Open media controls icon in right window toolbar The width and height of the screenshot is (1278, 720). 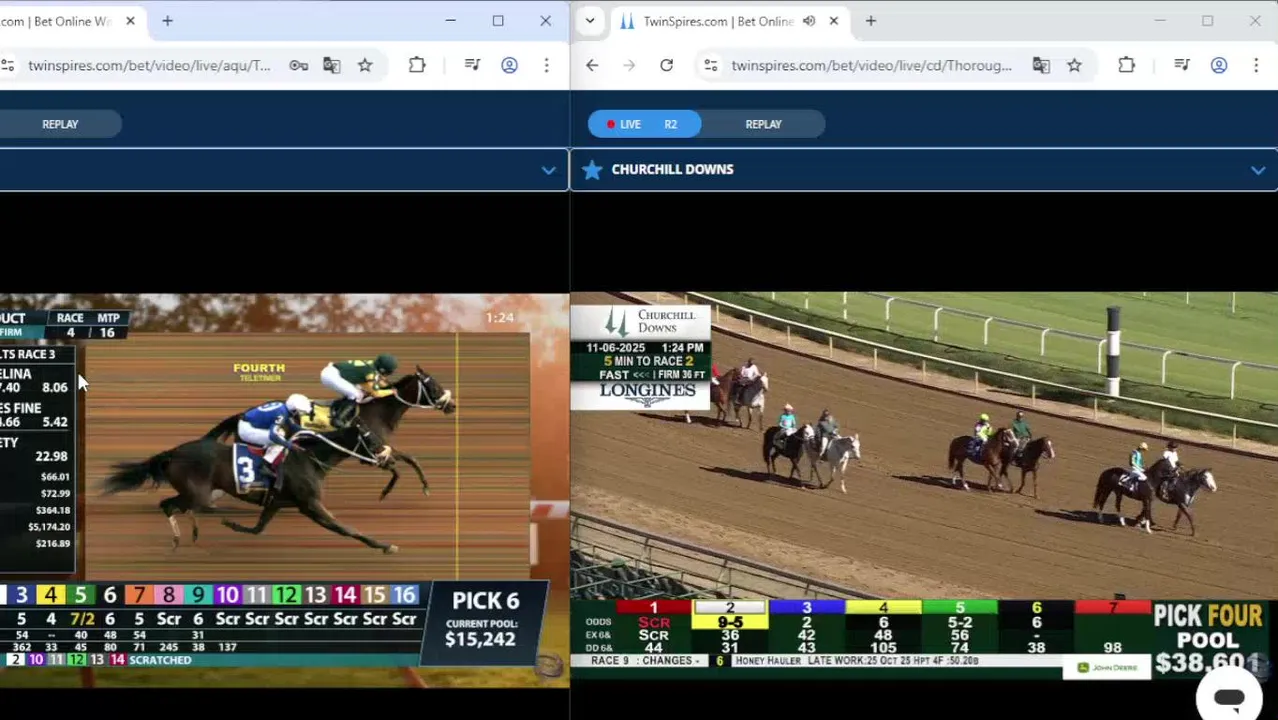coord(1182,65)
